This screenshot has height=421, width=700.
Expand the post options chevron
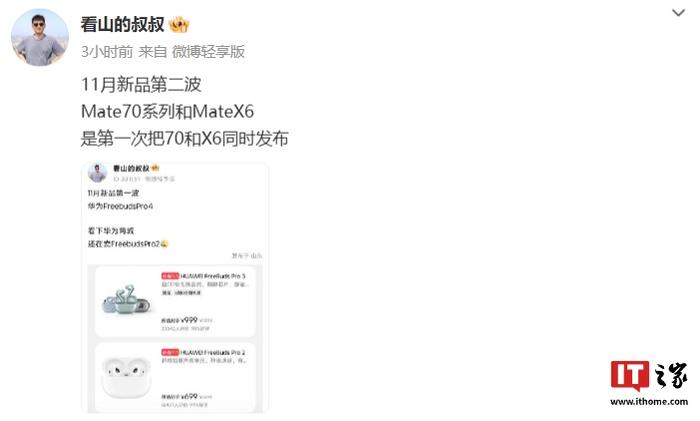pos(678,13)
